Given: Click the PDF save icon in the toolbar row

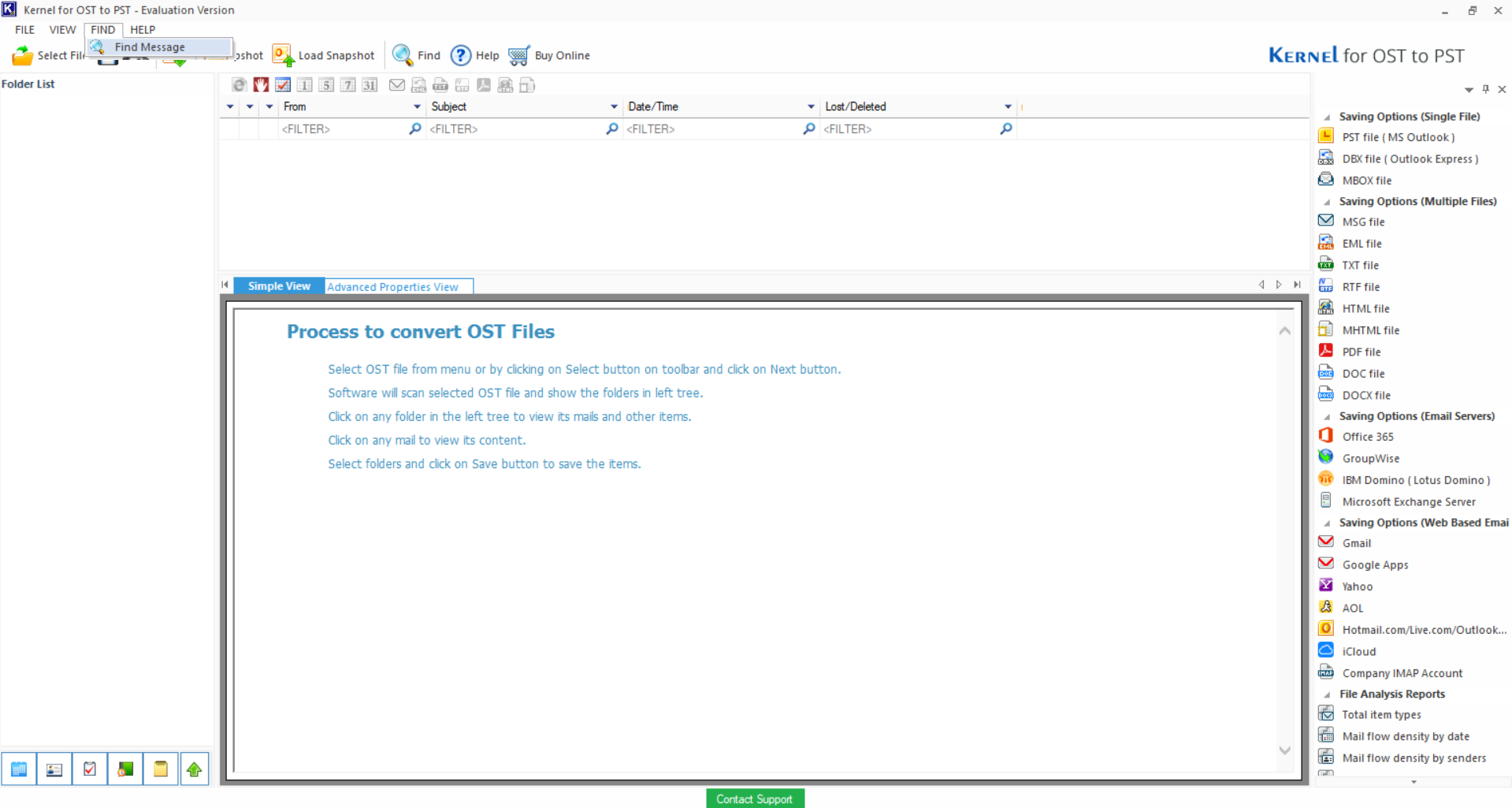Looking at the screenshot, I should coord(484,85).
